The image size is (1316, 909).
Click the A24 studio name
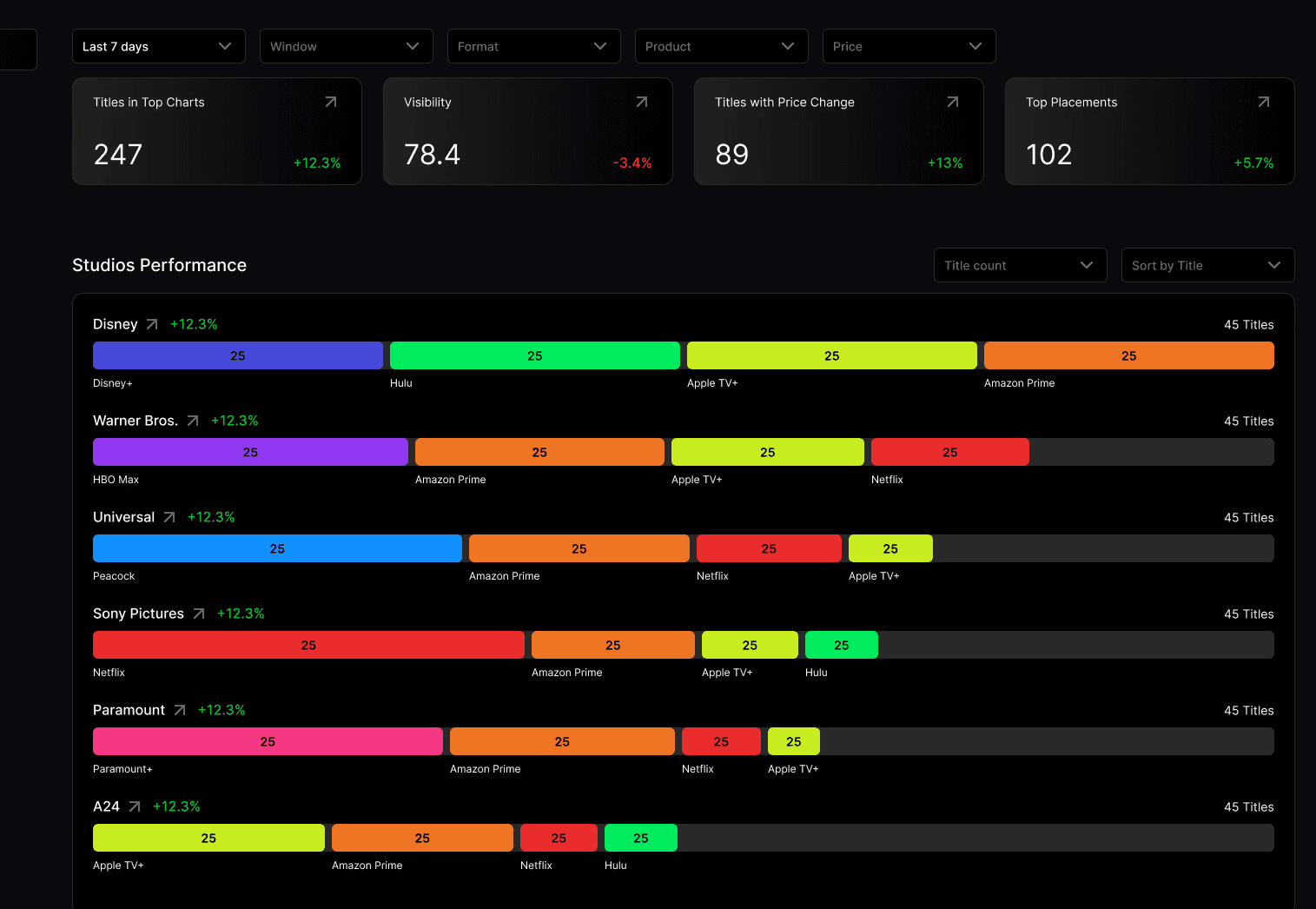click(x=106, y=806)
